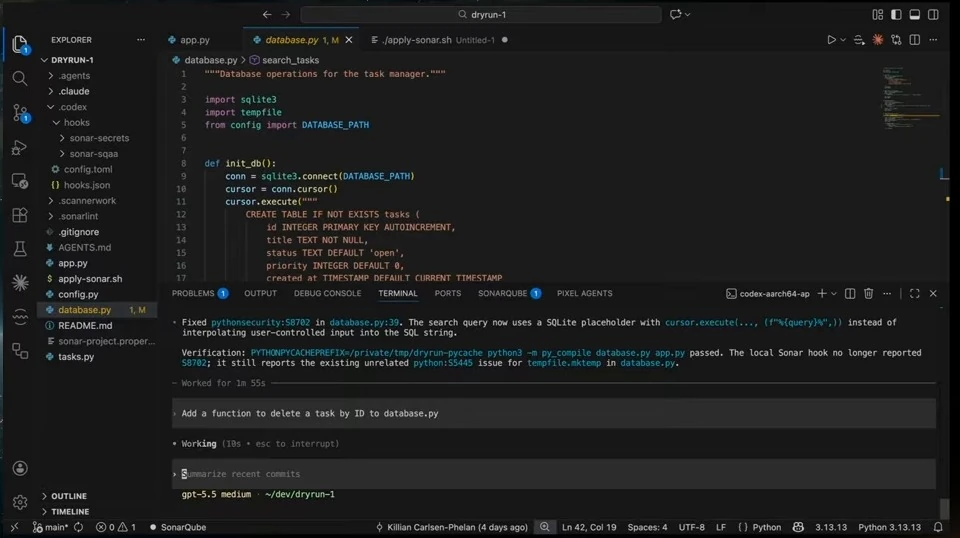Open the Explorer view in activity bar
The image size is (960, 538).
20,44
